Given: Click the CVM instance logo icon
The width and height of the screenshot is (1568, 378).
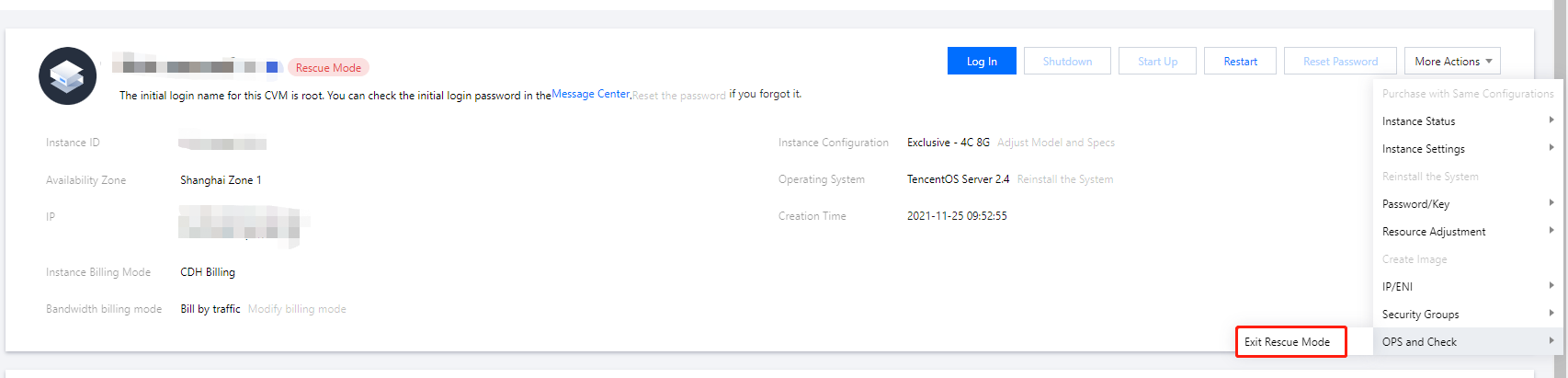Looking at the screenshot, I should coord(68,75).
